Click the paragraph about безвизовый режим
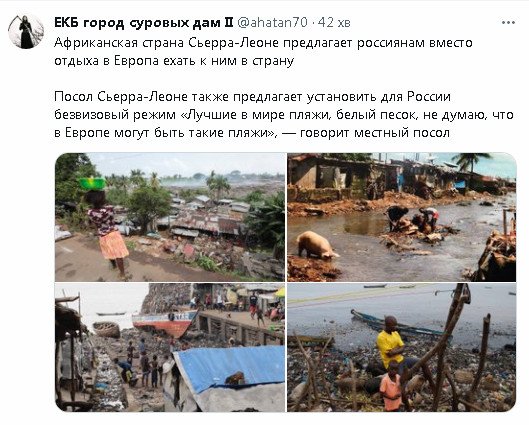 (284, 115)
